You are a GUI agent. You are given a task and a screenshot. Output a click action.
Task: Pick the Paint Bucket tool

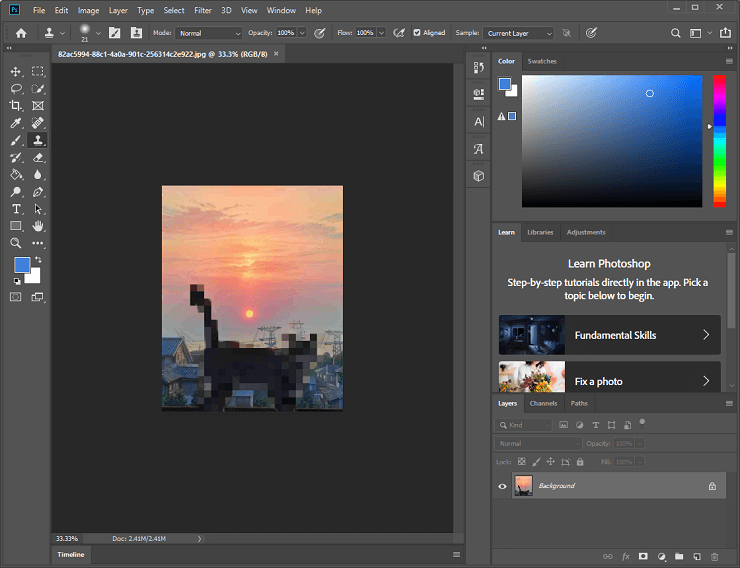pos(16,175)
